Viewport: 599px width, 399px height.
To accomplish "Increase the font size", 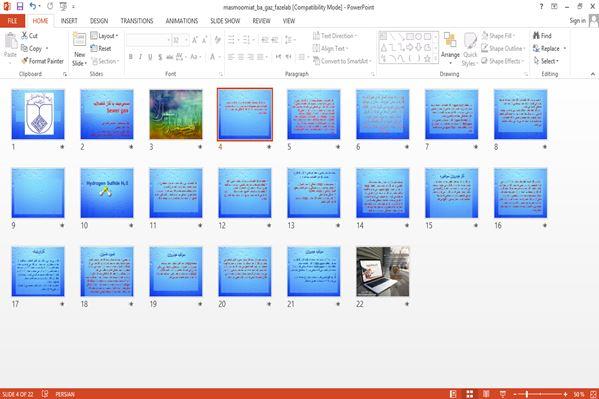I will [195, 40].
